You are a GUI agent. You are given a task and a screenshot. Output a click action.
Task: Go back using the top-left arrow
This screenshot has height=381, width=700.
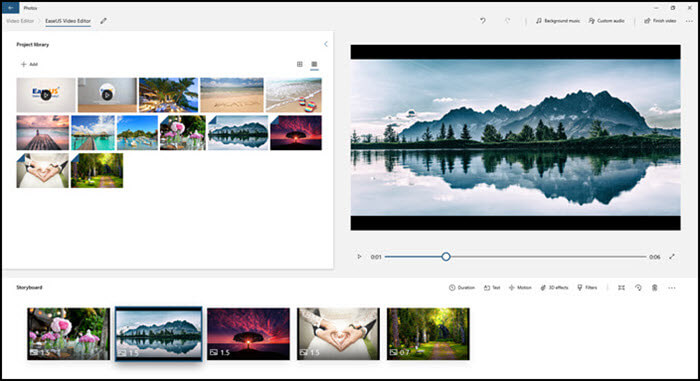[10, 8]
